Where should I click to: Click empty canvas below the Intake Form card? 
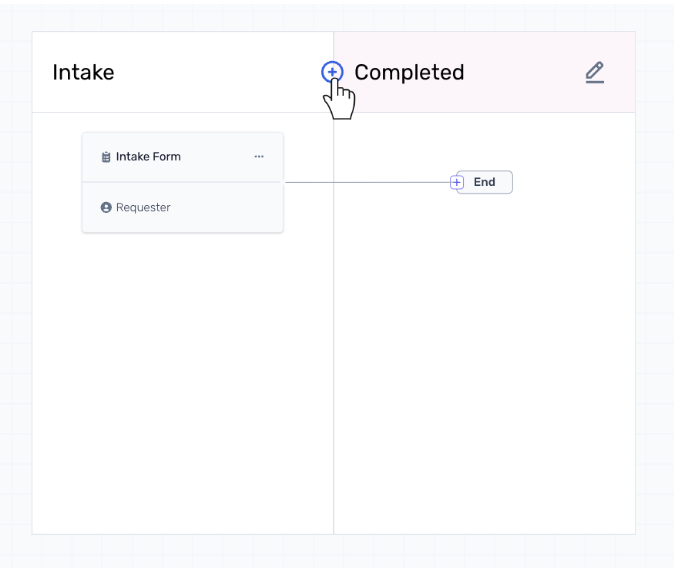coord(180,380)
